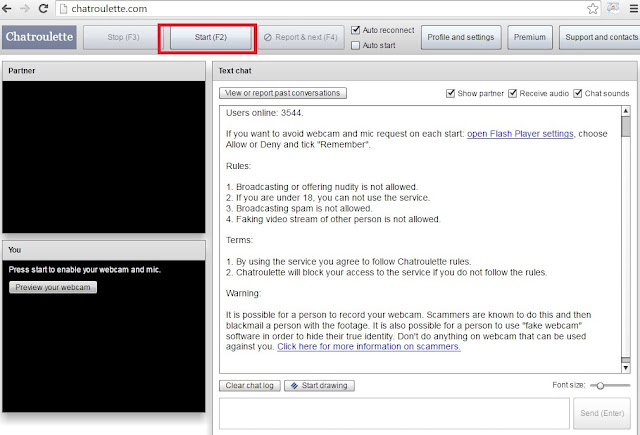
Task: Click the Chatroulette logo
Action: pyautogui.click(x=39, y=37)
